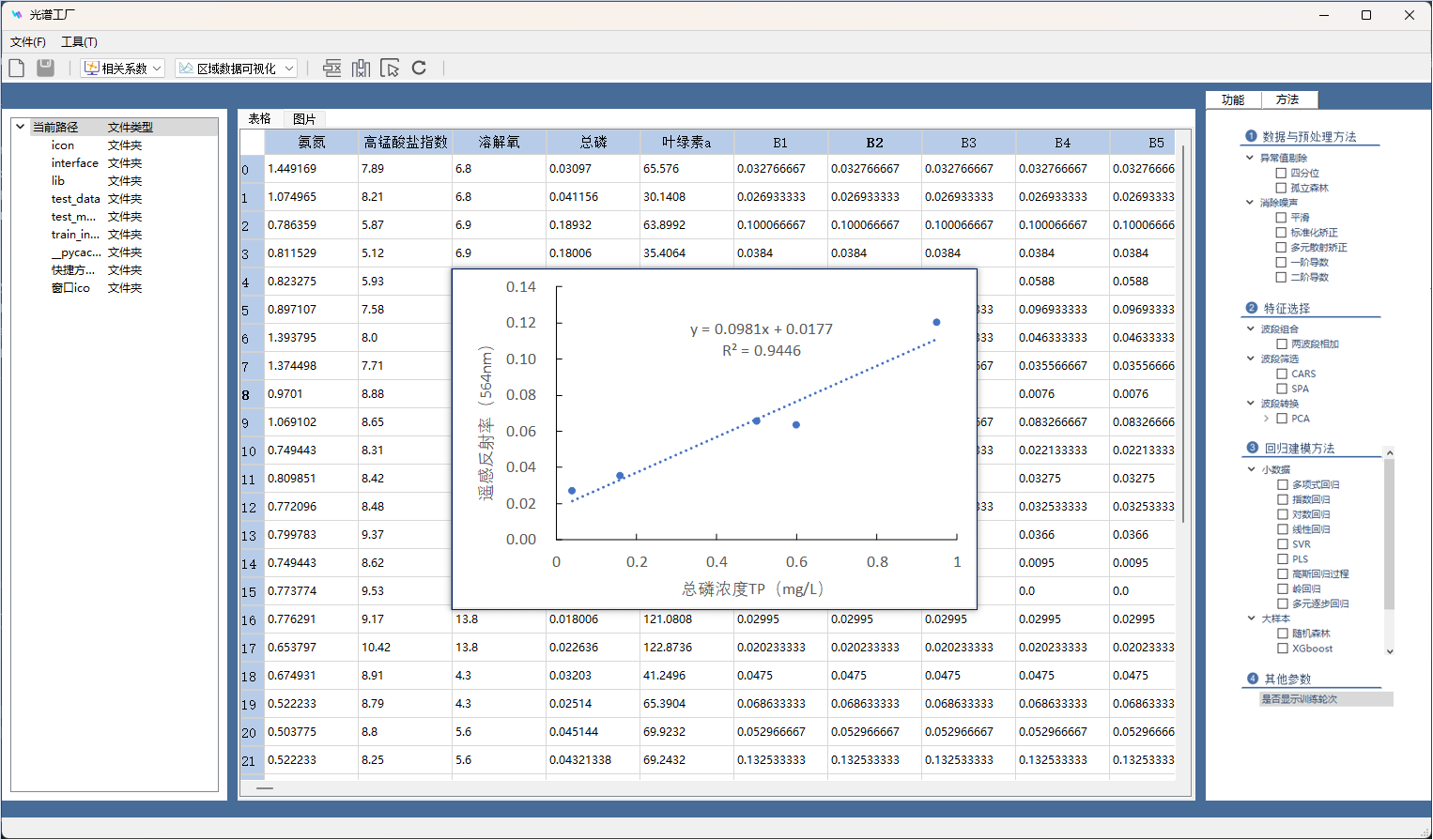Screen dimensions: 1433x840
Task: Click the refresh toolbar icon
Action: tap(419, 68)
